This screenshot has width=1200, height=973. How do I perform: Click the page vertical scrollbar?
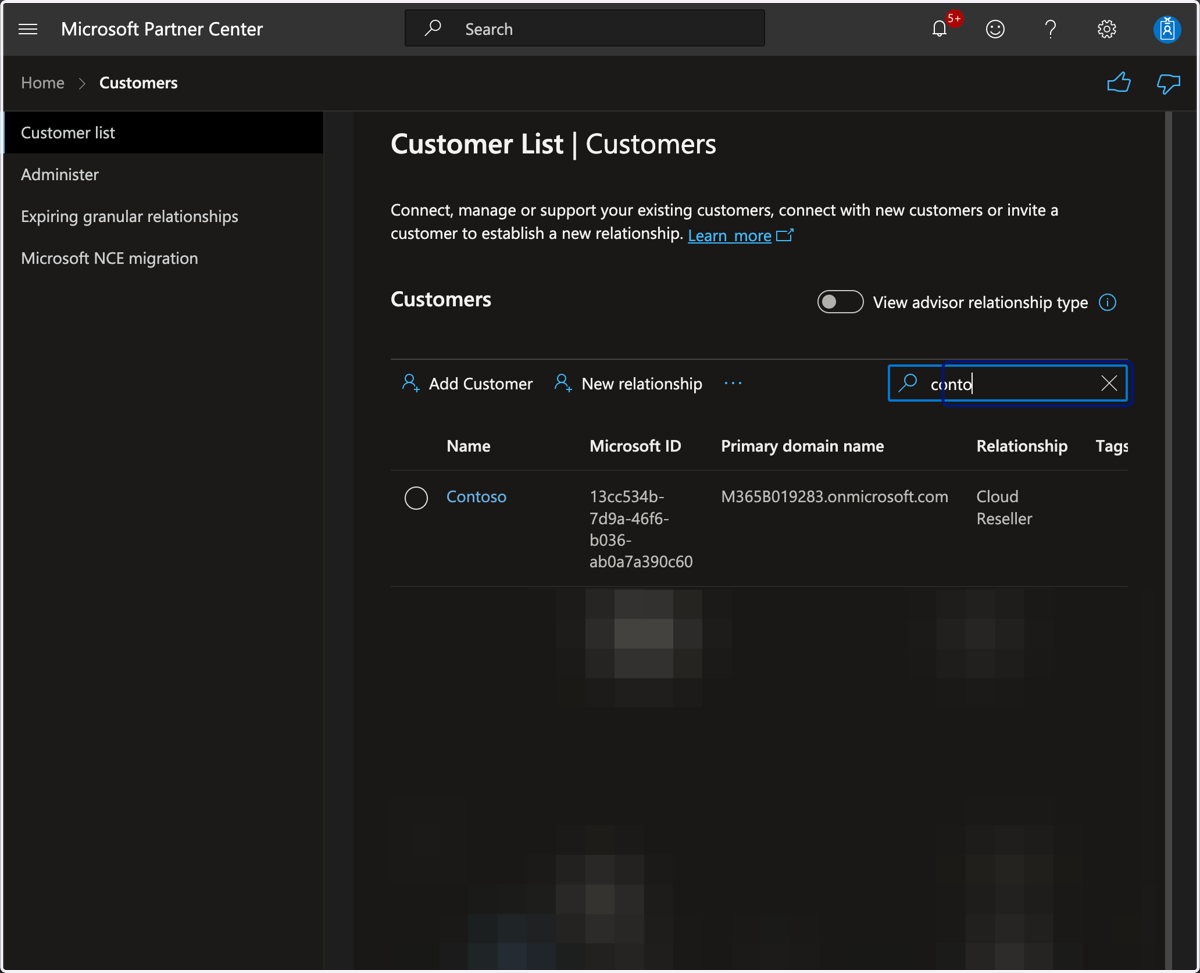tap(1168, 540)
